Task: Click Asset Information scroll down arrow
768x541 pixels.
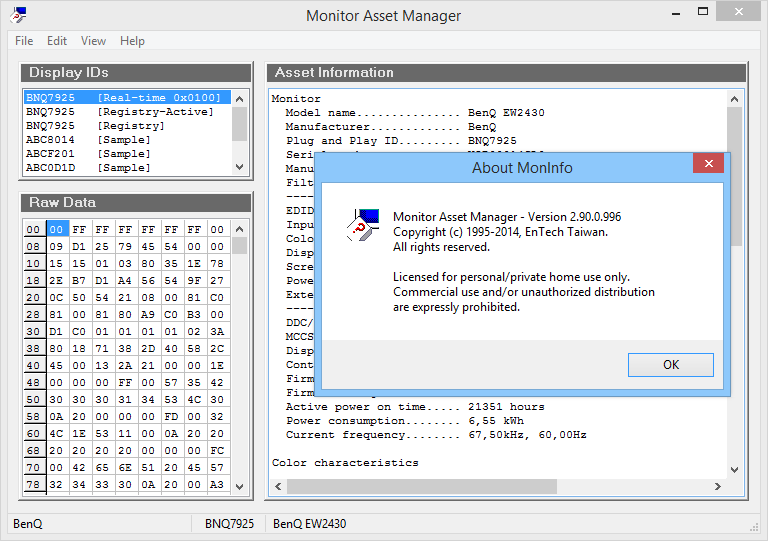Action: coord(734,470)
